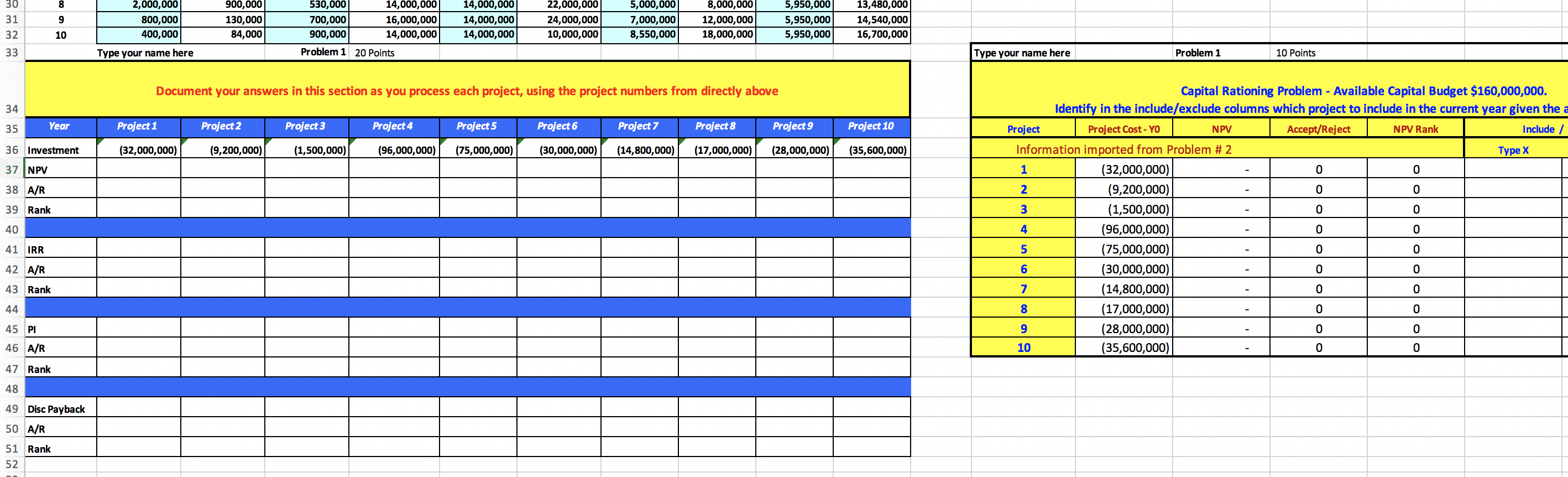Click the 'Project 7' column header cell
Image resolution: width=1568 pixels, height=477 pixels.
639,127
